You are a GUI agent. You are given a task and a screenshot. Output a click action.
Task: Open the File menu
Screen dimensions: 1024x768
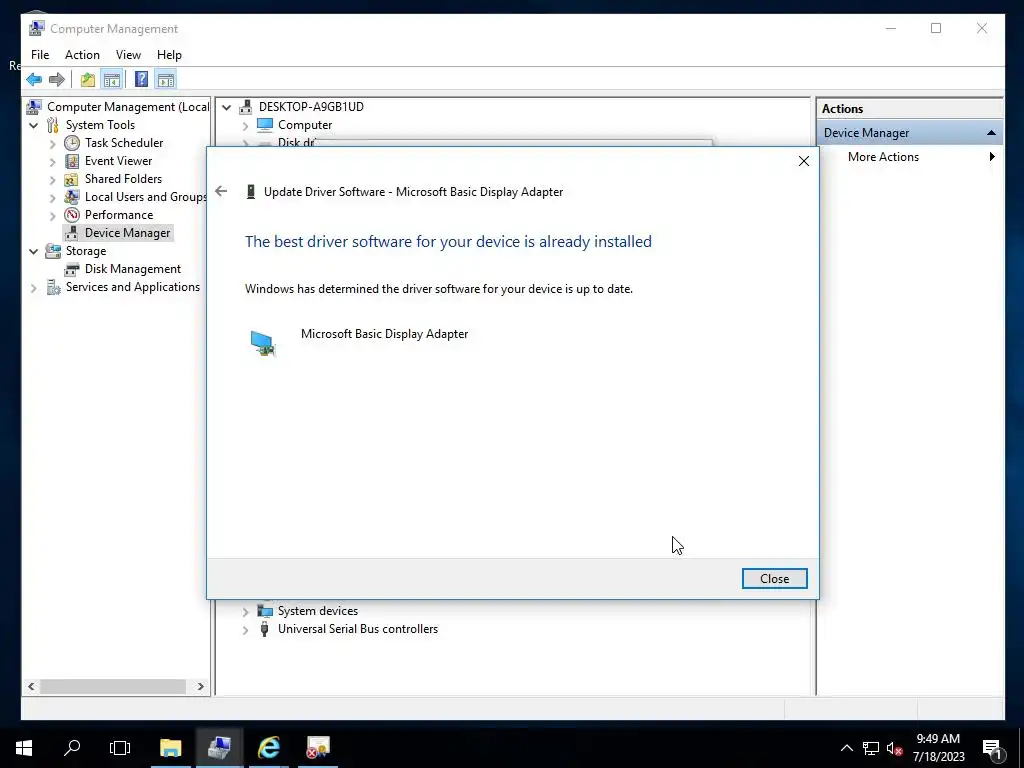point(40,55)
